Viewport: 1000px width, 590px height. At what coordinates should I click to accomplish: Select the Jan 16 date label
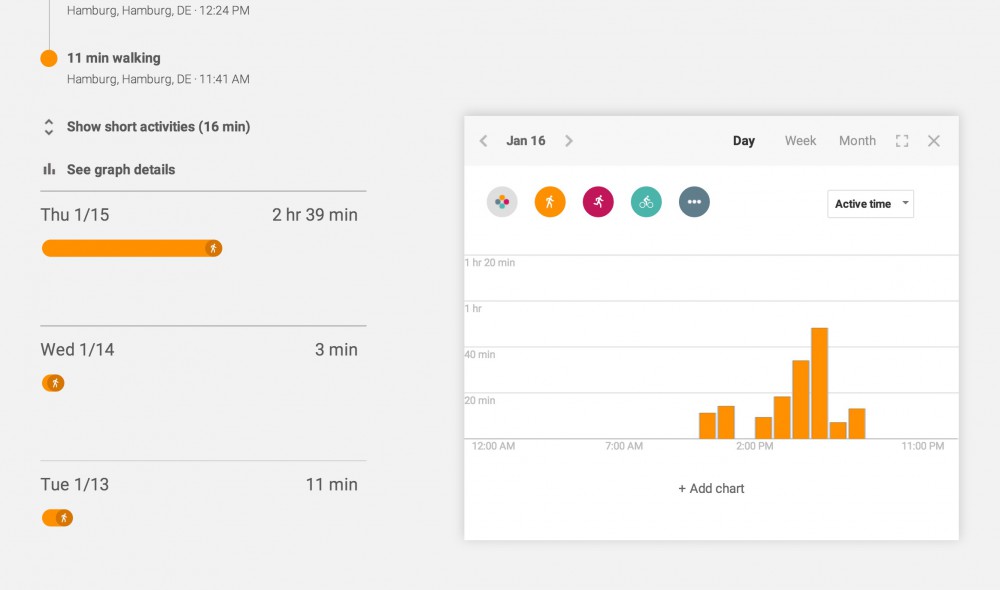point(526,141)
